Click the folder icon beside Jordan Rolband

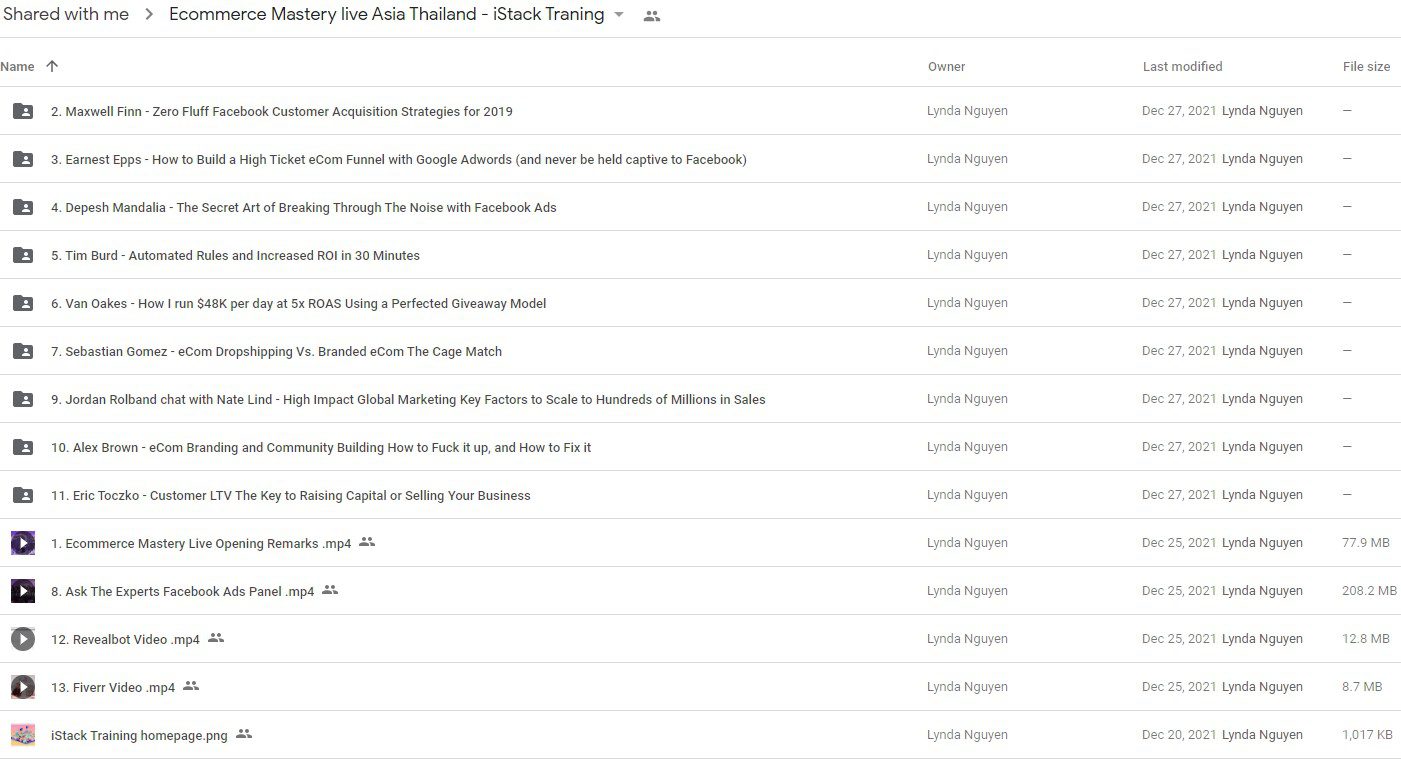click(23, 399)
